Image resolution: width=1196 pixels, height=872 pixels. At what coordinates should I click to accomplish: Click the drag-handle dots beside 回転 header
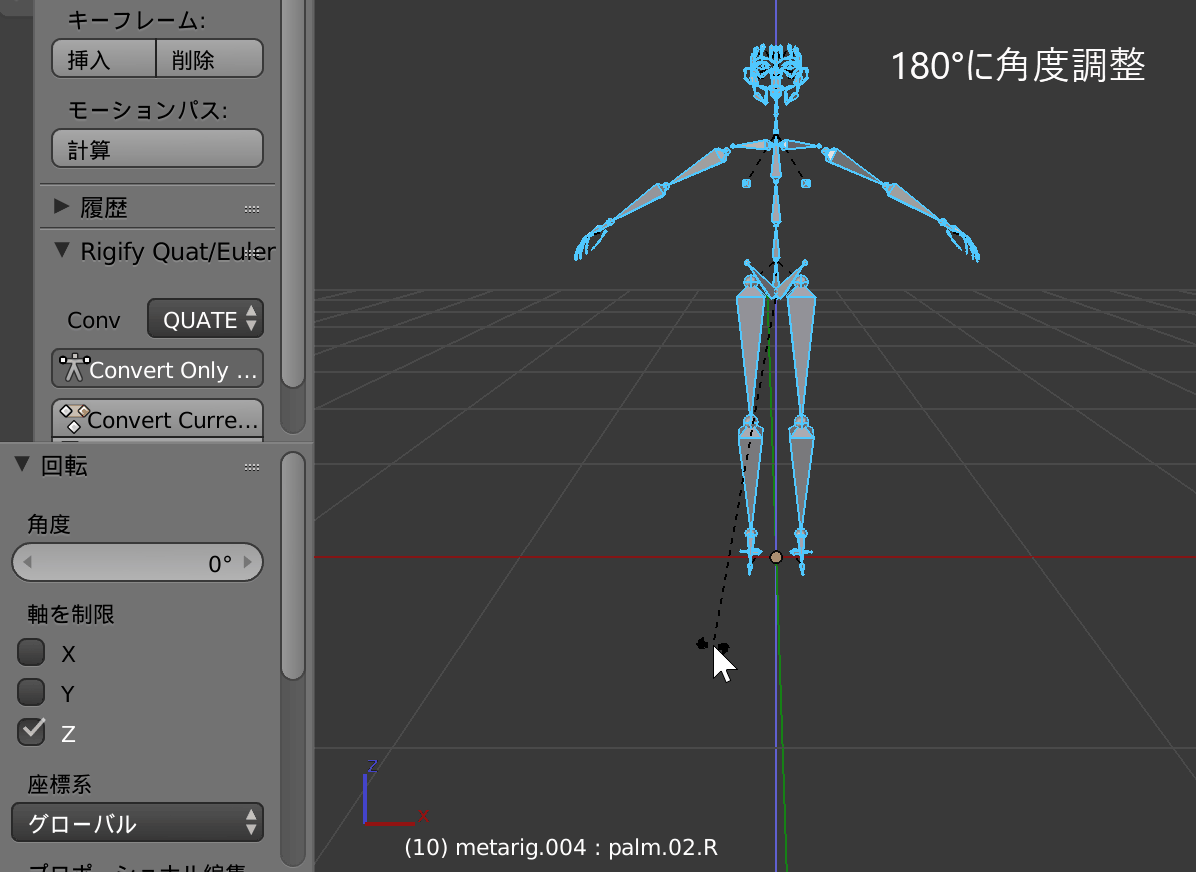(x=252, y=465)
